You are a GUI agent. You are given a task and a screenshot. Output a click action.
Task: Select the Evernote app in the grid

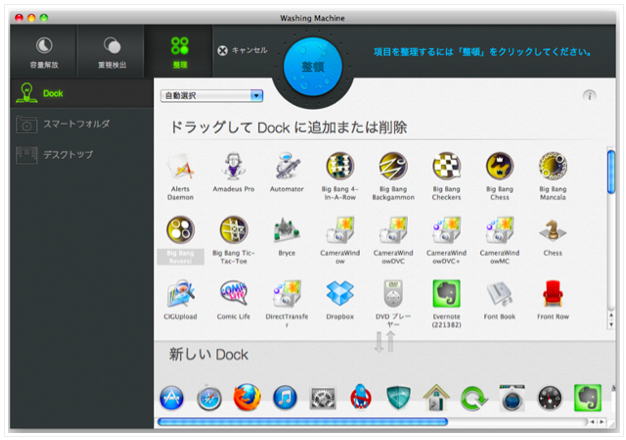(x=446, y=294)
